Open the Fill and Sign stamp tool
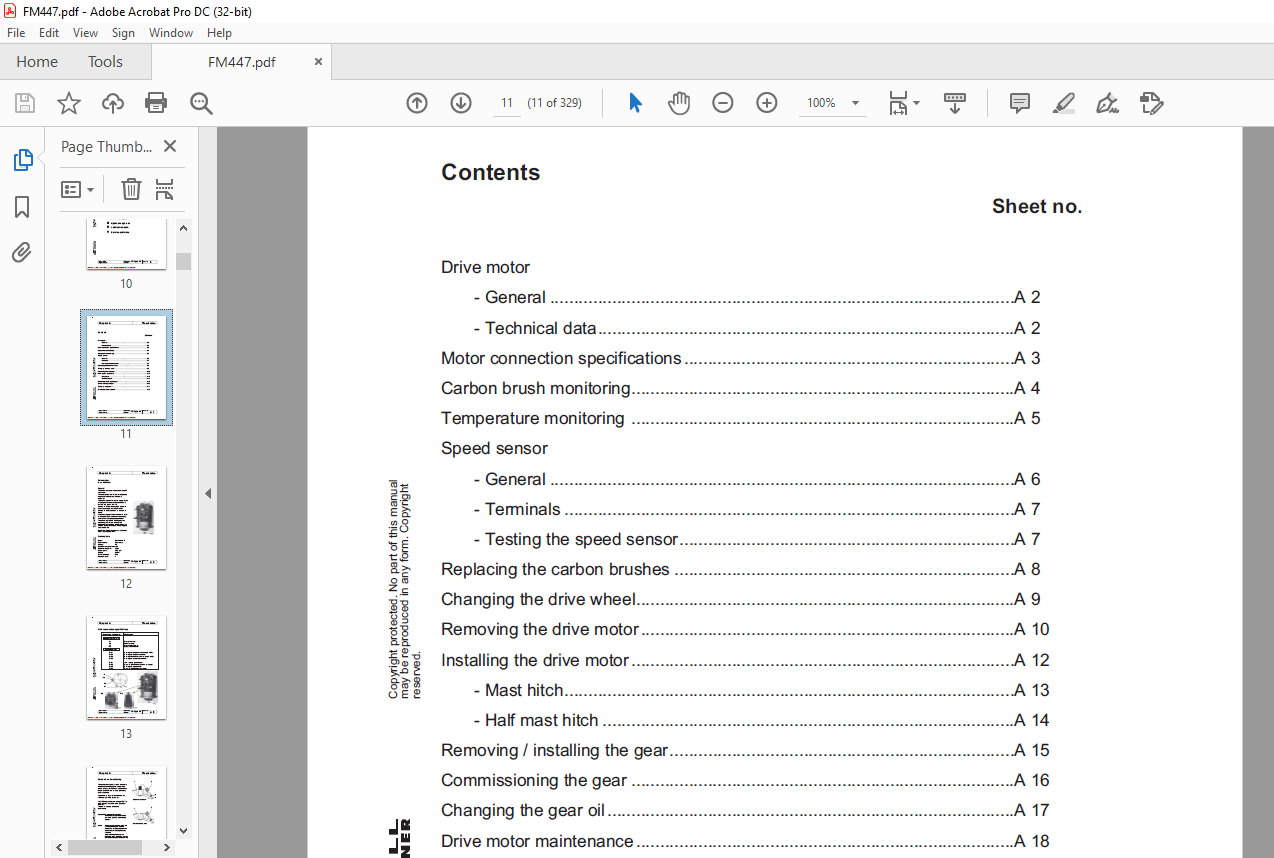 click(x=1152, y=103)
